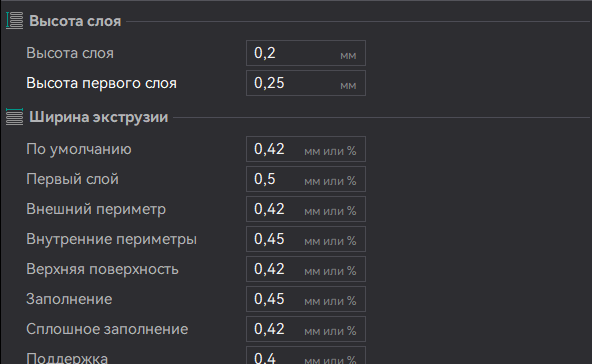Edit the Поддержка width field 0,4

pos(306,356)
